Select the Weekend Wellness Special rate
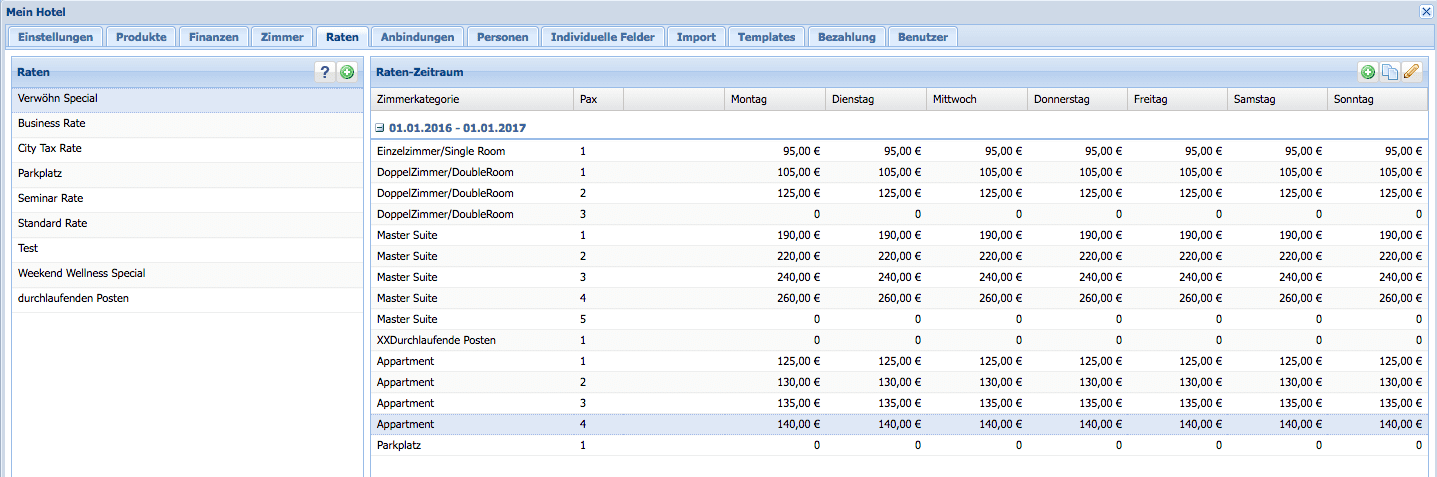The width and height of the screenshot is (1437, 477). pos(82,274)
